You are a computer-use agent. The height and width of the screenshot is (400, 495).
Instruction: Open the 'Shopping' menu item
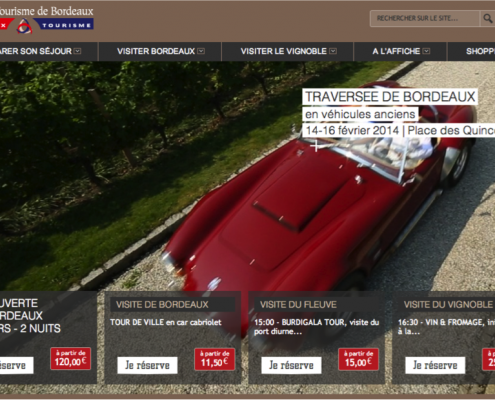pyautogui.click(x=480, y=51)
